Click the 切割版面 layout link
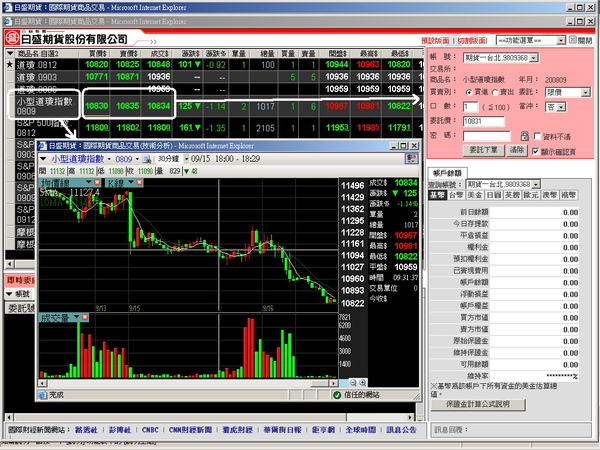 [471, 40]
